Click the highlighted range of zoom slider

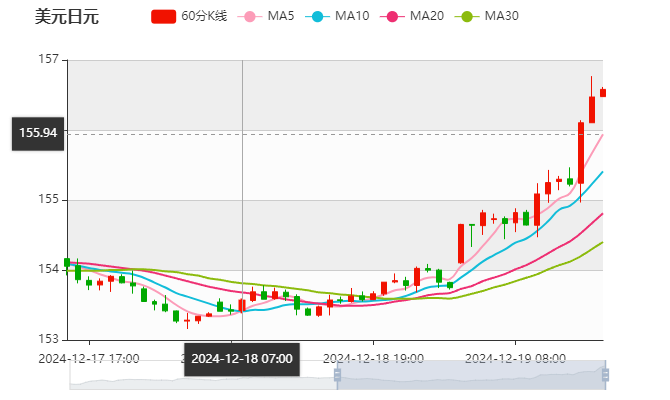pyautogui.click(x=468, y=374)
